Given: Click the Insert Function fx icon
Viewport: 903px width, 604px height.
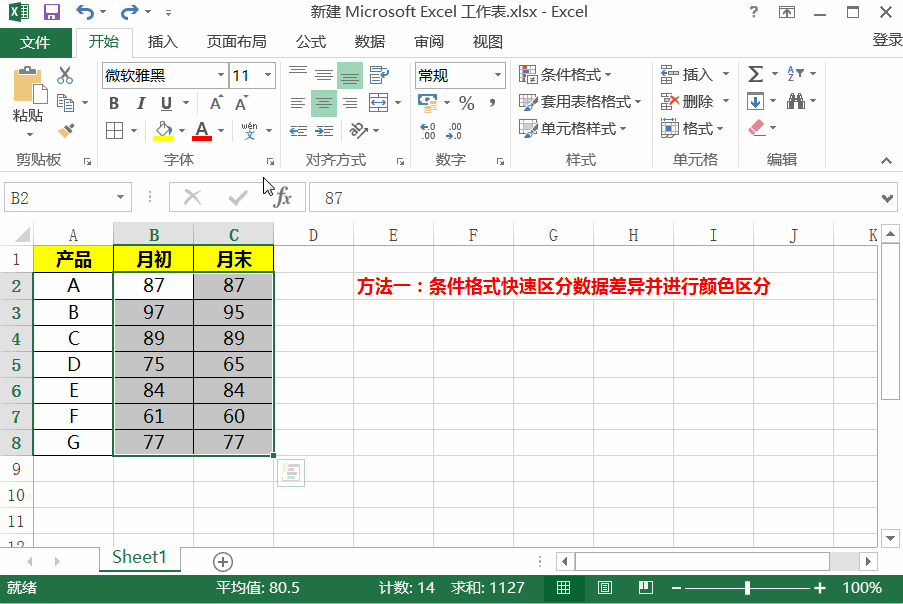Looking at the screenshot, I should tap(282, 197).
